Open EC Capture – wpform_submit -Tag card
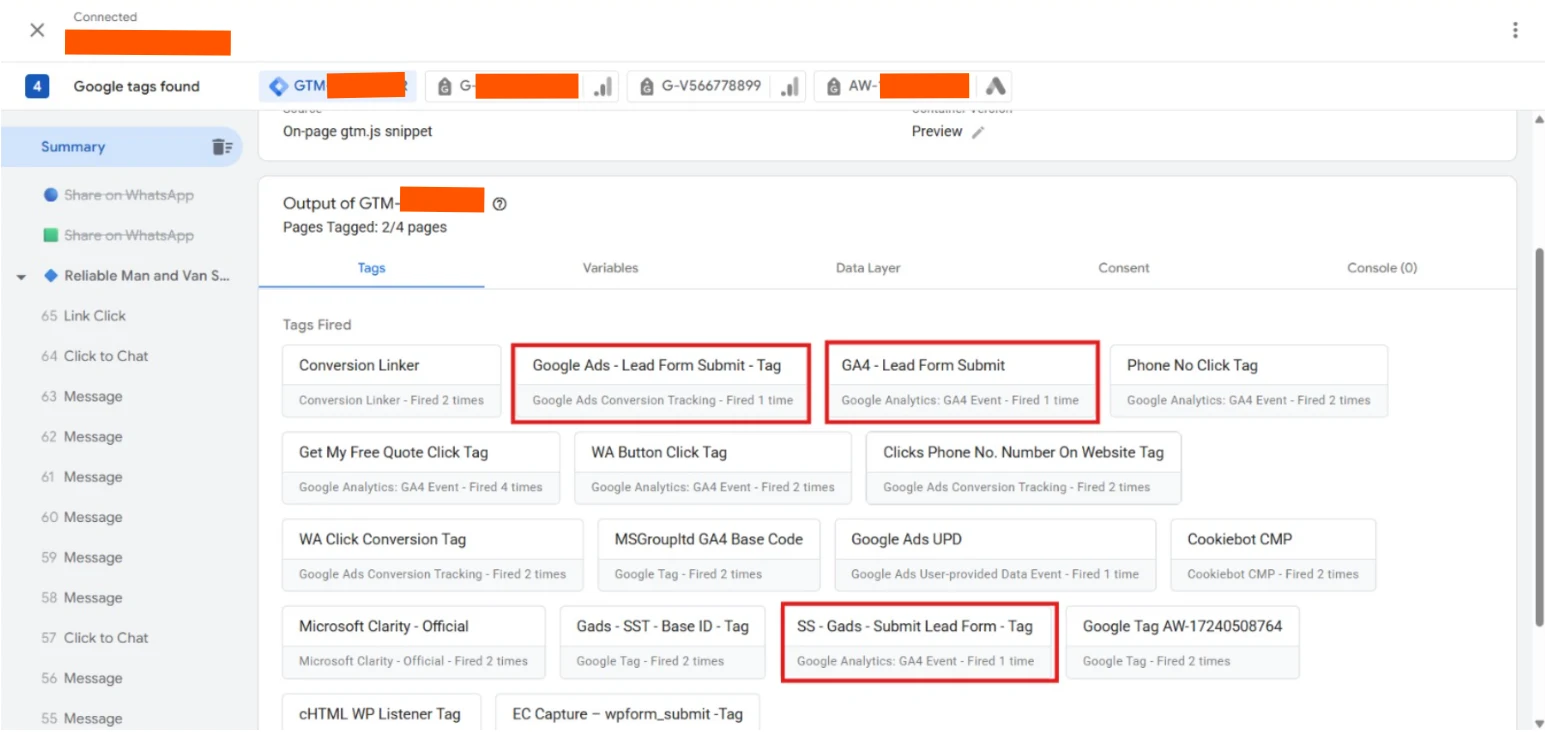The image size is (1545, 732). point(627,712)
